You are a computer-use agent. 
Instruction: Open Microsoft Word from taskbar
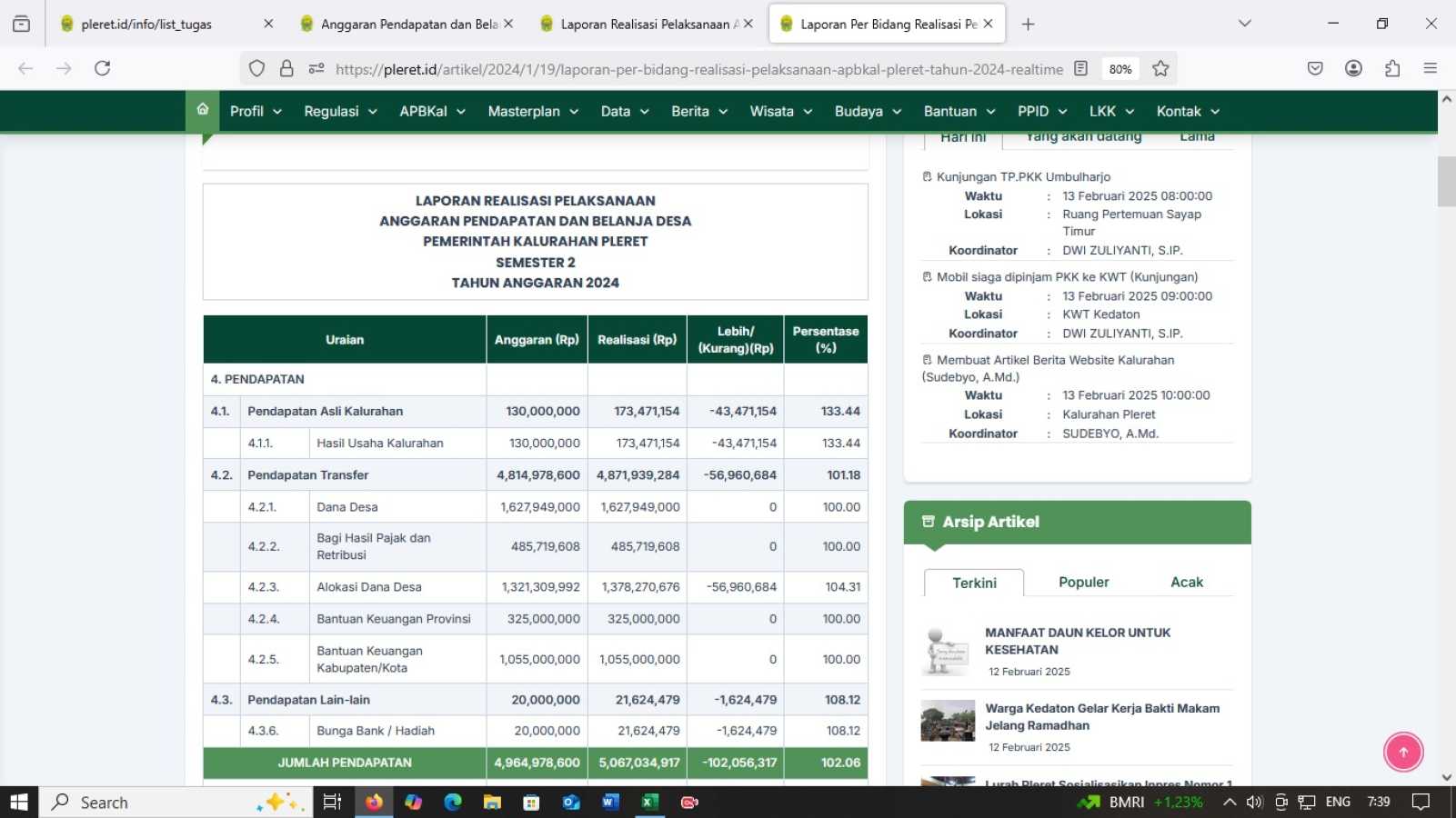point(610,802)
